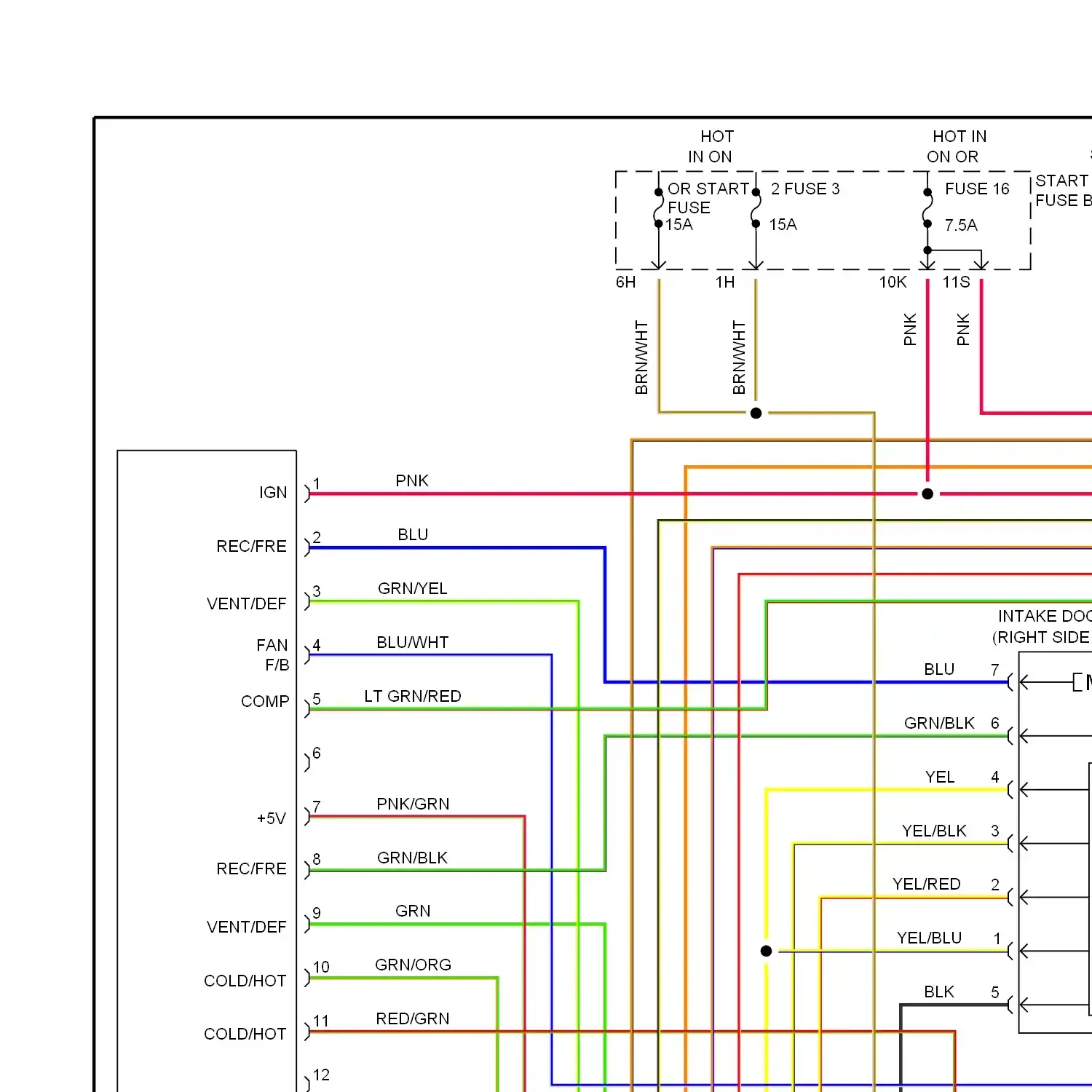The height and width of the screenshot is (1092, 1092).
Task: Select the OR START text
Action: tap(708, 189)
